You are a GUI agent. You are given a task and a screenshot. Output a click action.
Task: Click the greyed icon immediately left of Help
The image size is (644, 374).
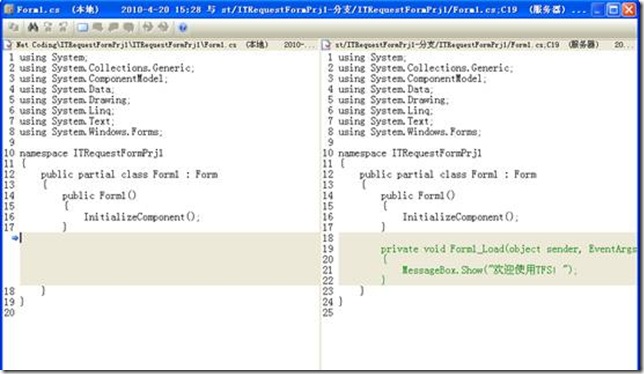pyautogui.click(x=163, y=27)
